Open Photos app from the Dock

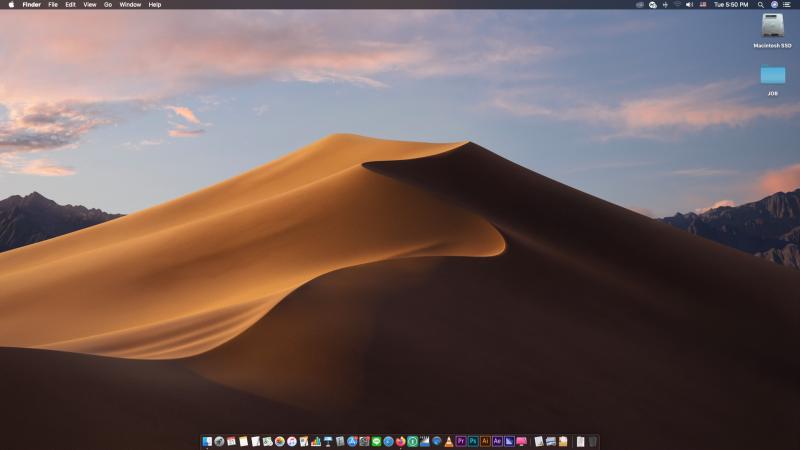click(280, 441)
